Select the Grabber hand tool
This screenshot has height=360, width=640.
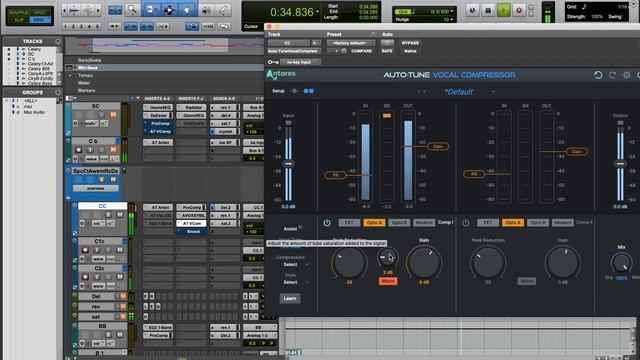[187, 10]
